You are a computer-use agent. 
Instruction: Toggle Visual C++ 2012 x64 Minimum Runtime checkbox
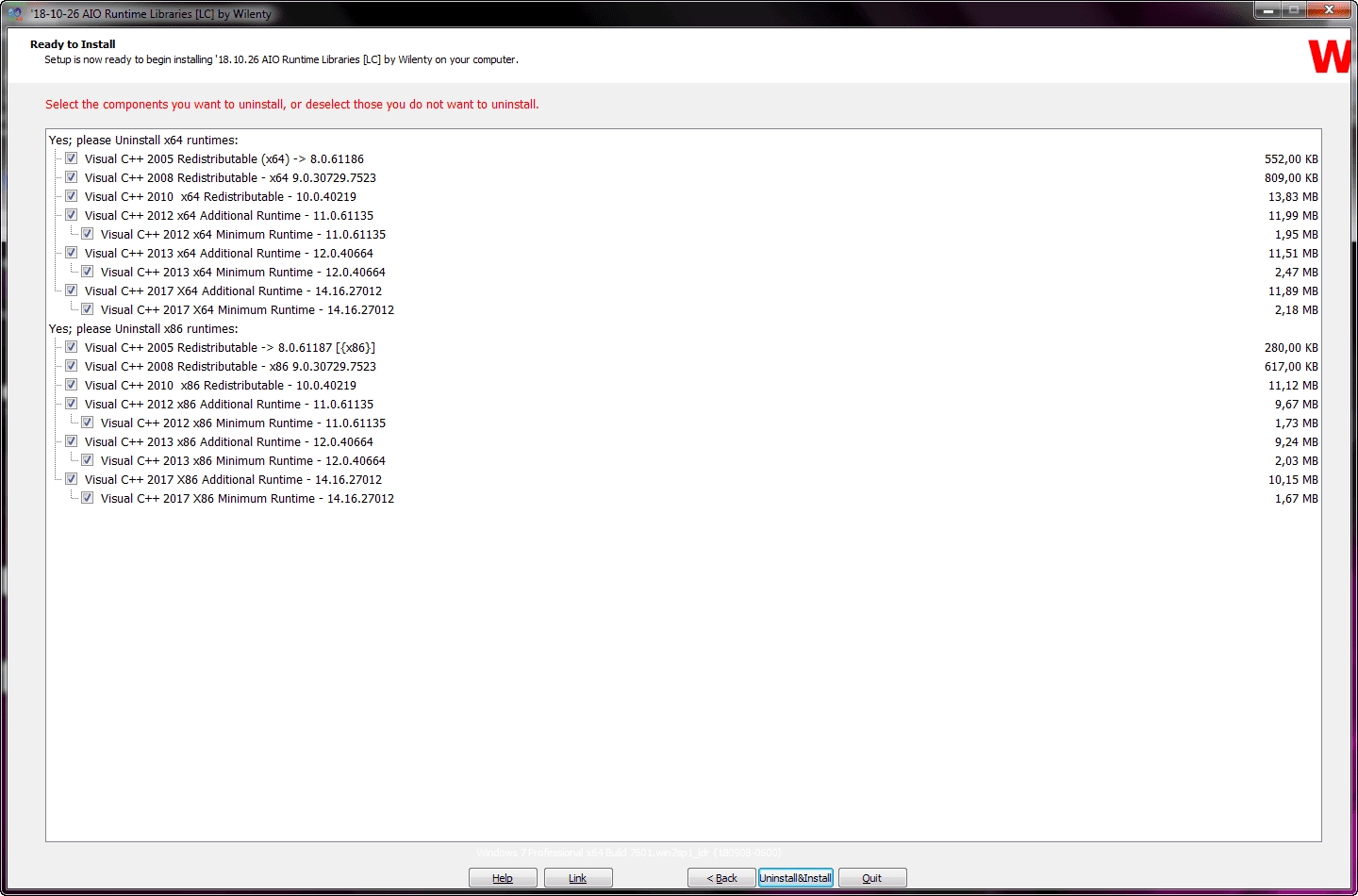click(88, 234)
